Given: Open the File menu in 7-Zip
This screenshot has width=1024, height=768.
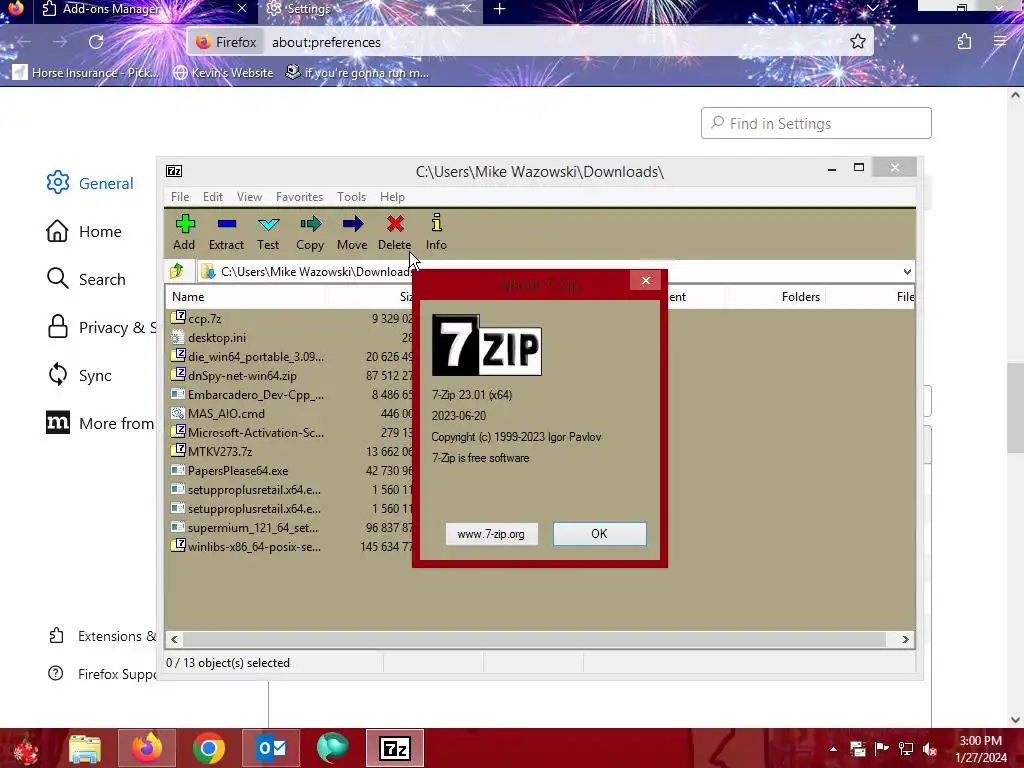Looking at the screenshot, I should click(x=180, y=197).
